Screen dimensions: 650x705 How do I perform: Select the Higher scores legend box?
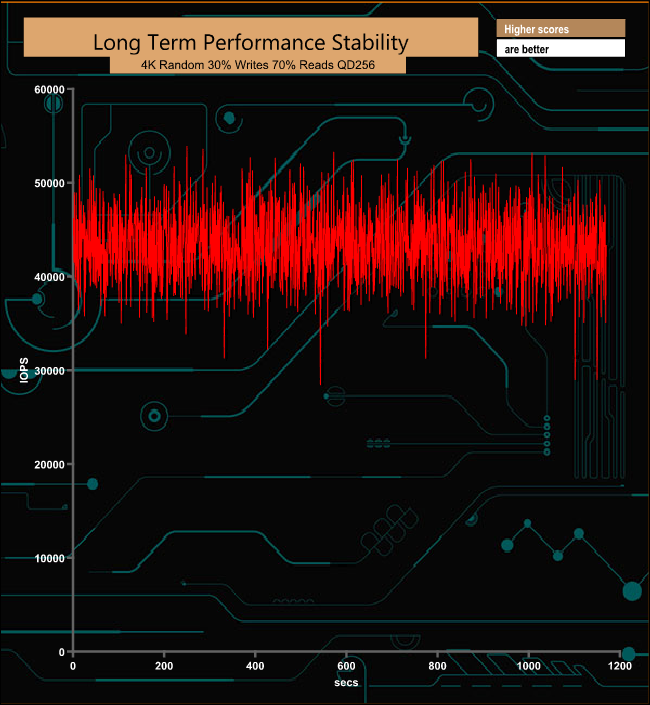click(561, 29)
